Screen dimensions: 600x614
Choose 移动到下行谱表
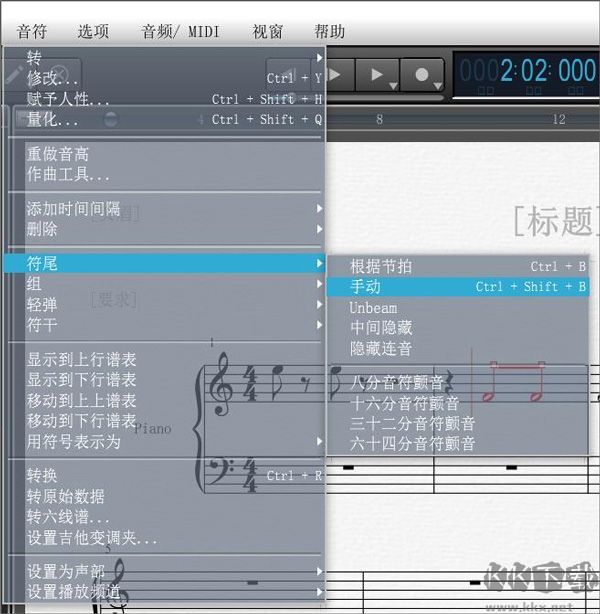[x=165, y=421]
